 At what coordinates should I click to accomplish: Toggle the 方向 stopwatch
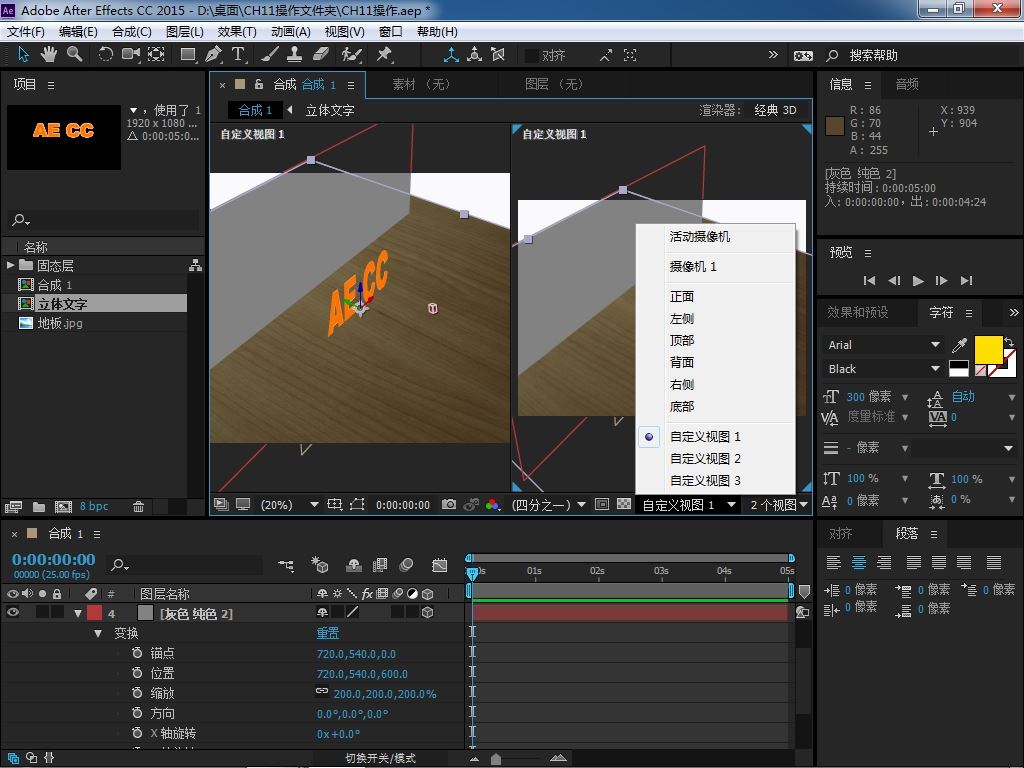point(137,713)
